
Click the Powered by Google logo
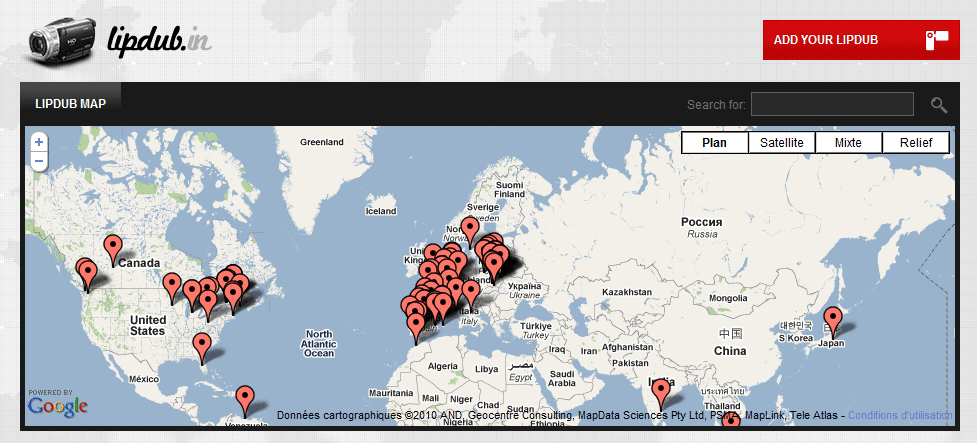point(57,404)
